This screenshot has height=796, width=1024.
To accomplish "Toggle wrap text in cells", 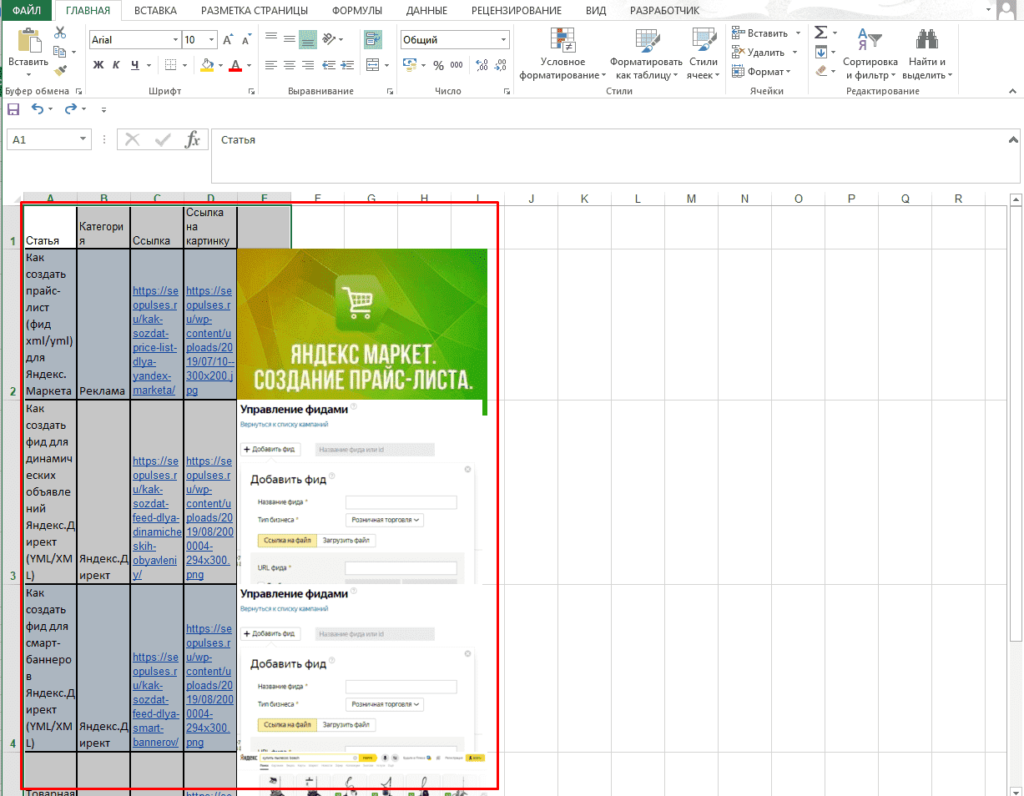I will click(372, 39).
